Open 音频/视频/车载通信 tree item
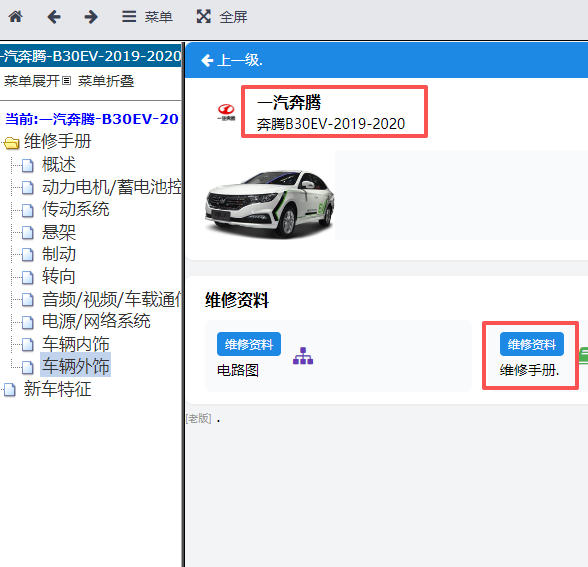The image size is (588, 567). point(112,299)
